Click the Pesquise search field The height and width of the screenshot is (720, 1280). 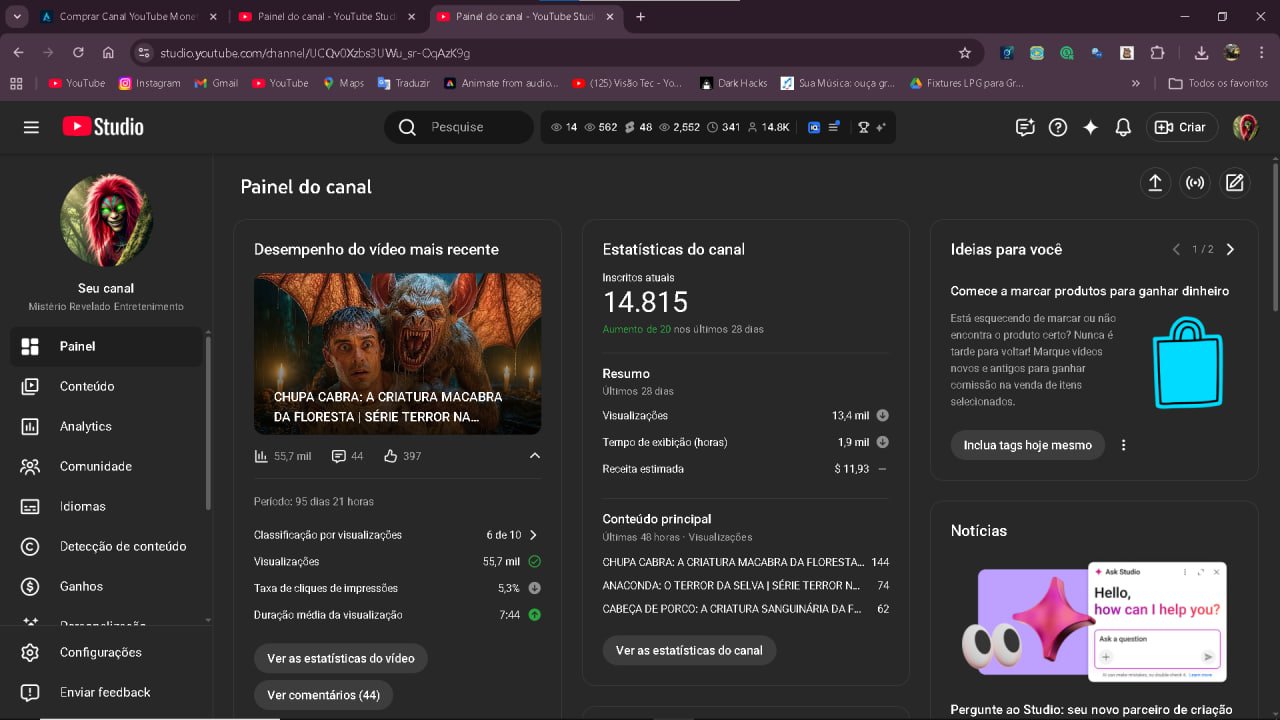pyautogui.click(x=470, y=127)
